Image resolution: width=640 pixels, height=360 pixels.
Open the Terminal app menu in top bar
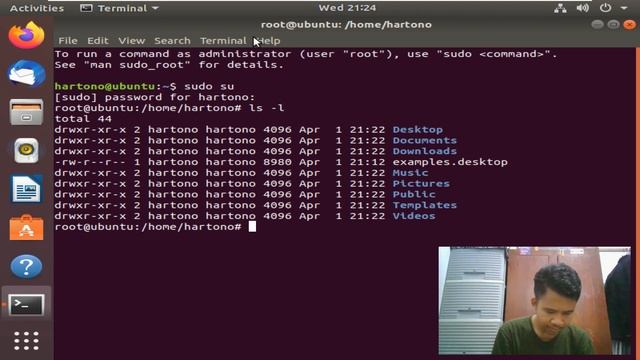(119, 8)
